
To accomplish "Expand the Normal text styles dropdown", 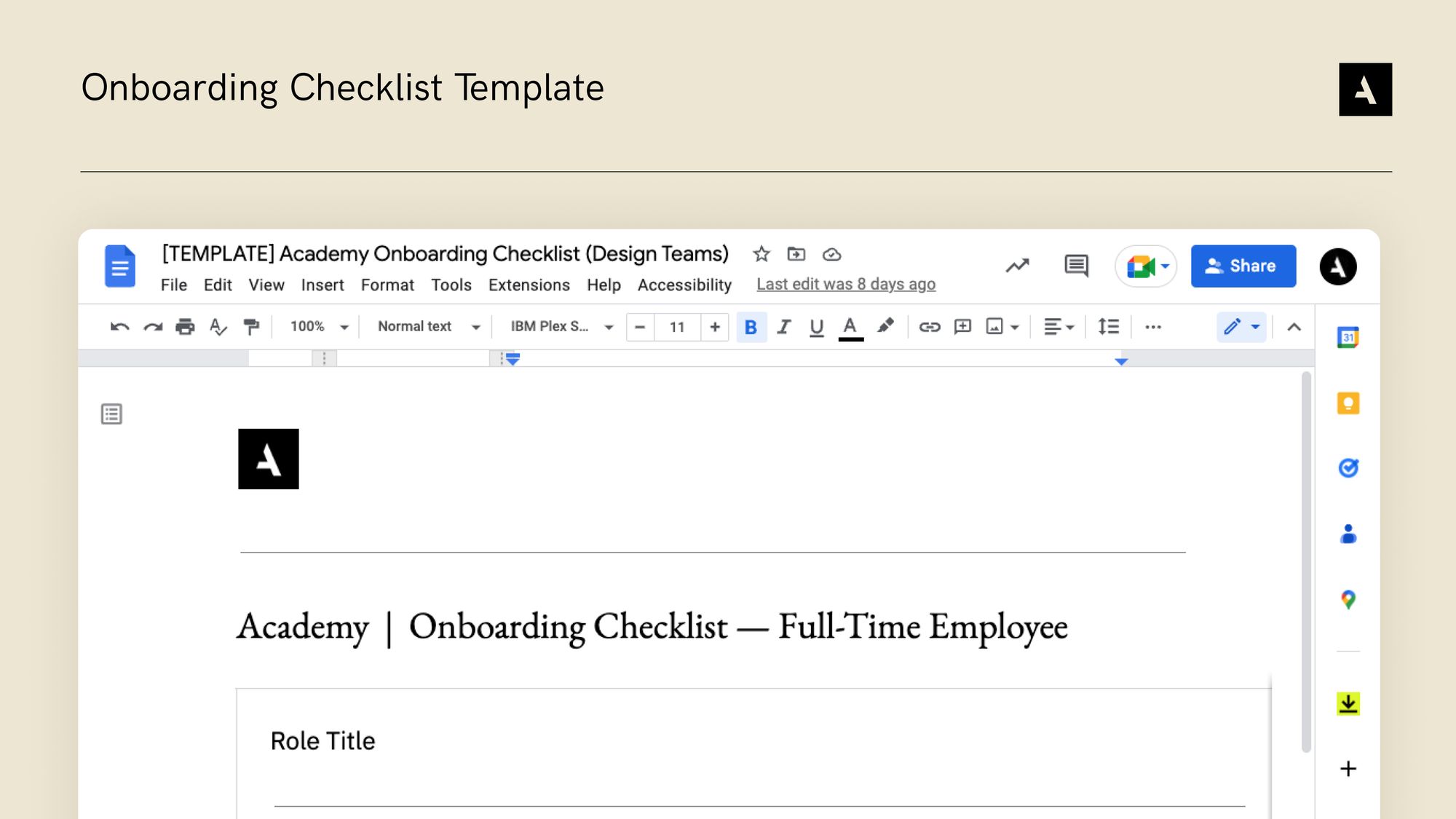I will coord(428,327).
